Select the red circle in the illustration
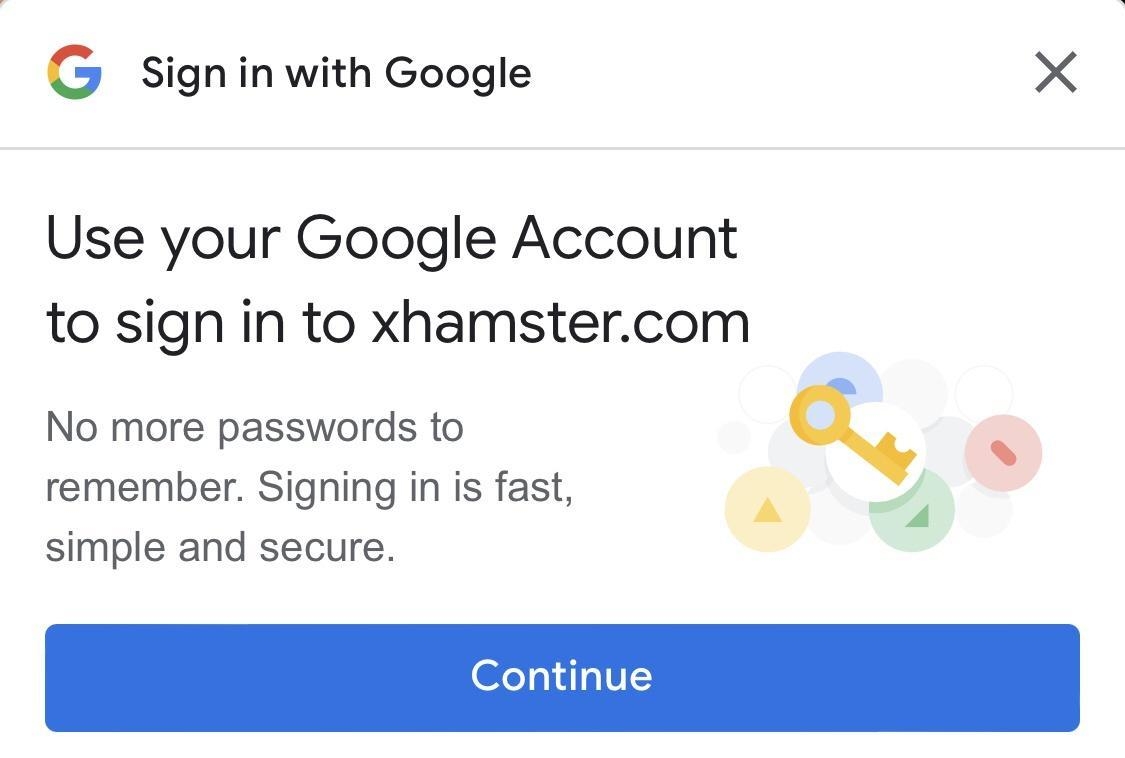This screenshot has width=1125, height=758. click(1004, 452)
